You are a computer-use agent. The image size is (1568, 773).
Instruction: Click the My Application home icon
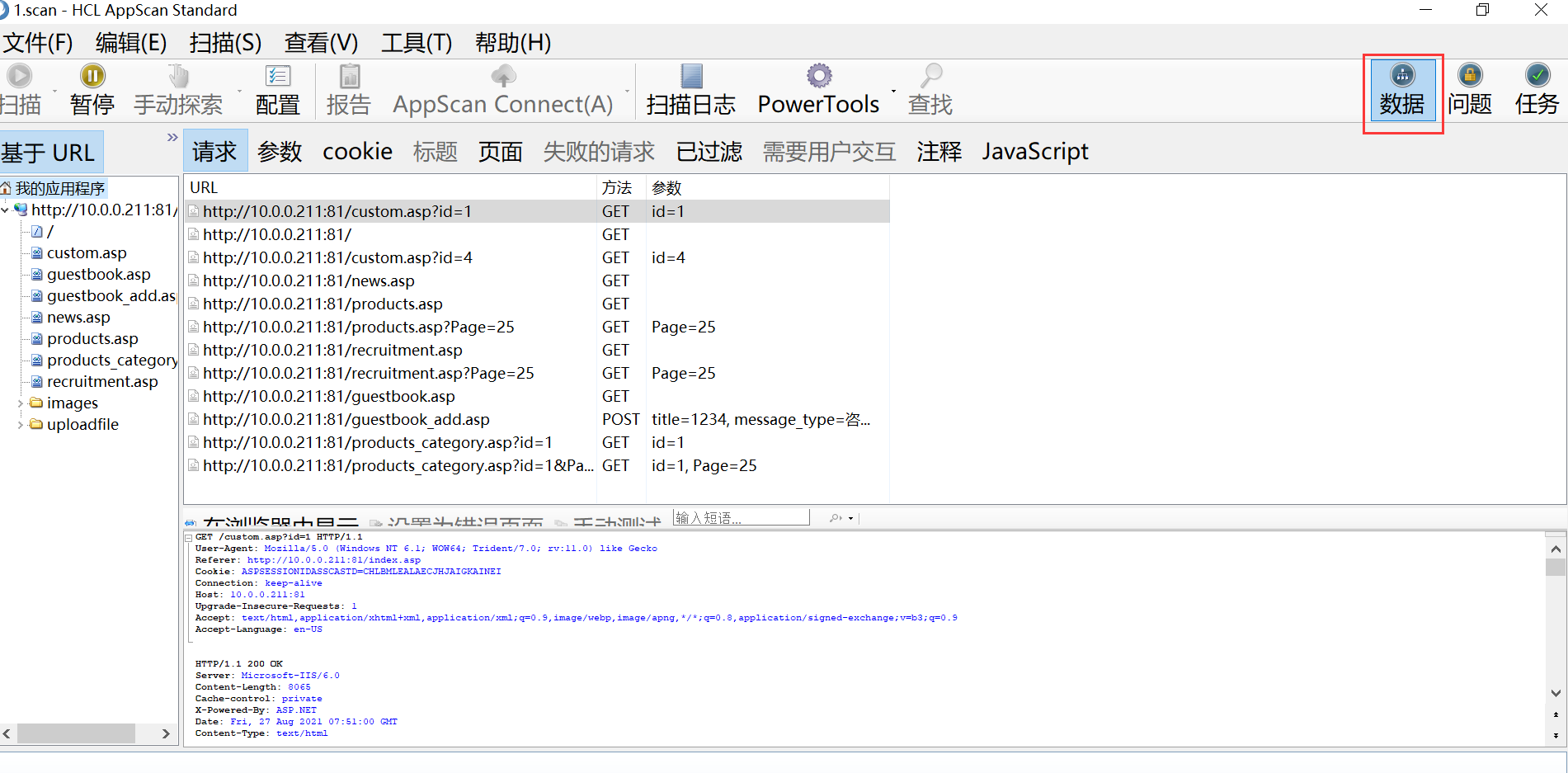click(x=6, y=188)
